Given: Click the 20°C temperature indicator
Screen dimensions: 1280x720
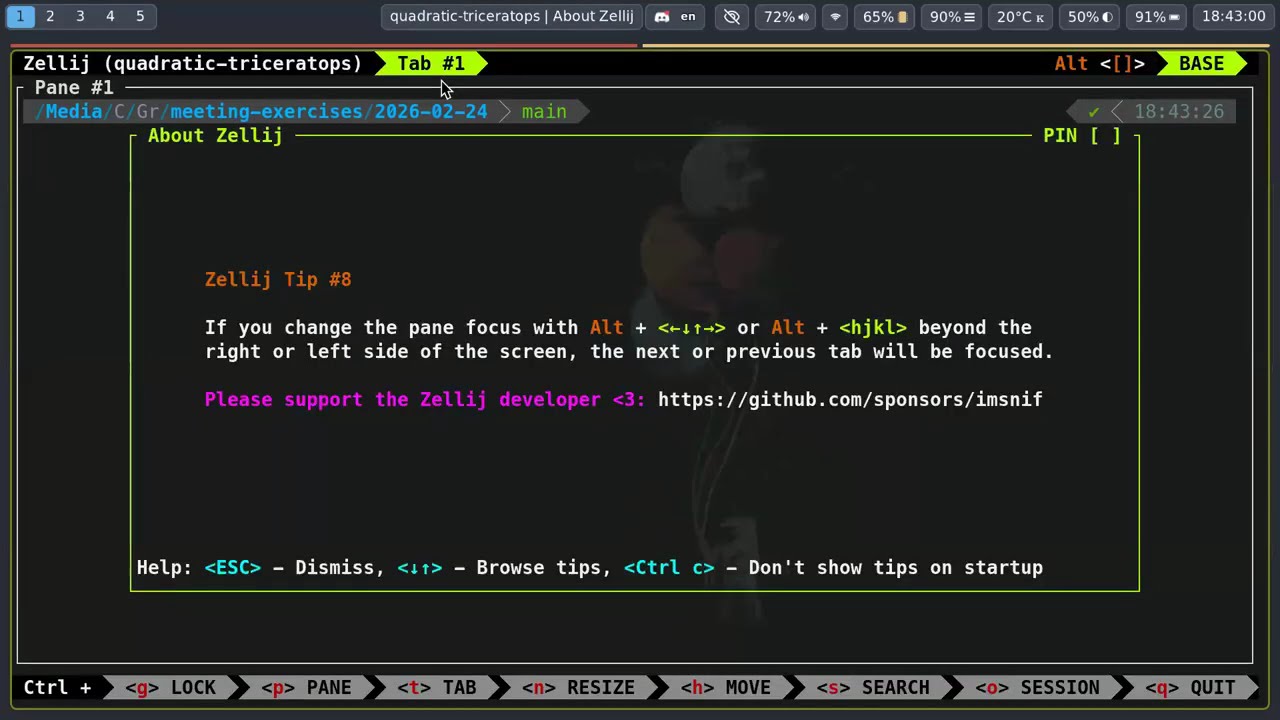Looking at the screenshot, I should 1020,16.
